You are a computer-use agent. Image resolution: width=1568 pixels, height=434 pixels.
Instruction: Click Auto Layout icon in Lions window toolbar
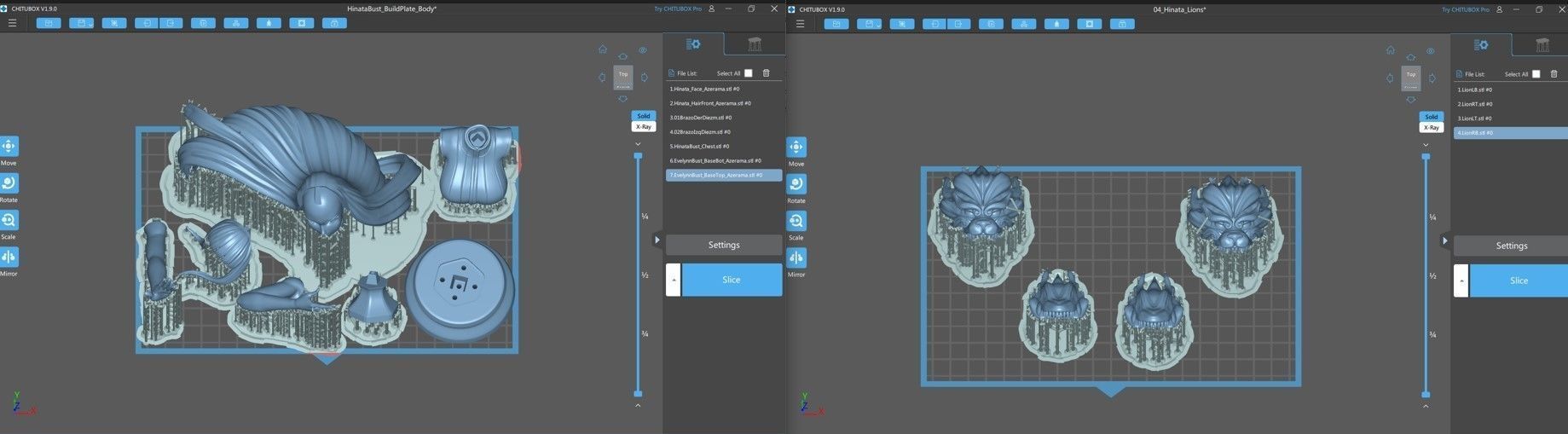pos(1024,24)
